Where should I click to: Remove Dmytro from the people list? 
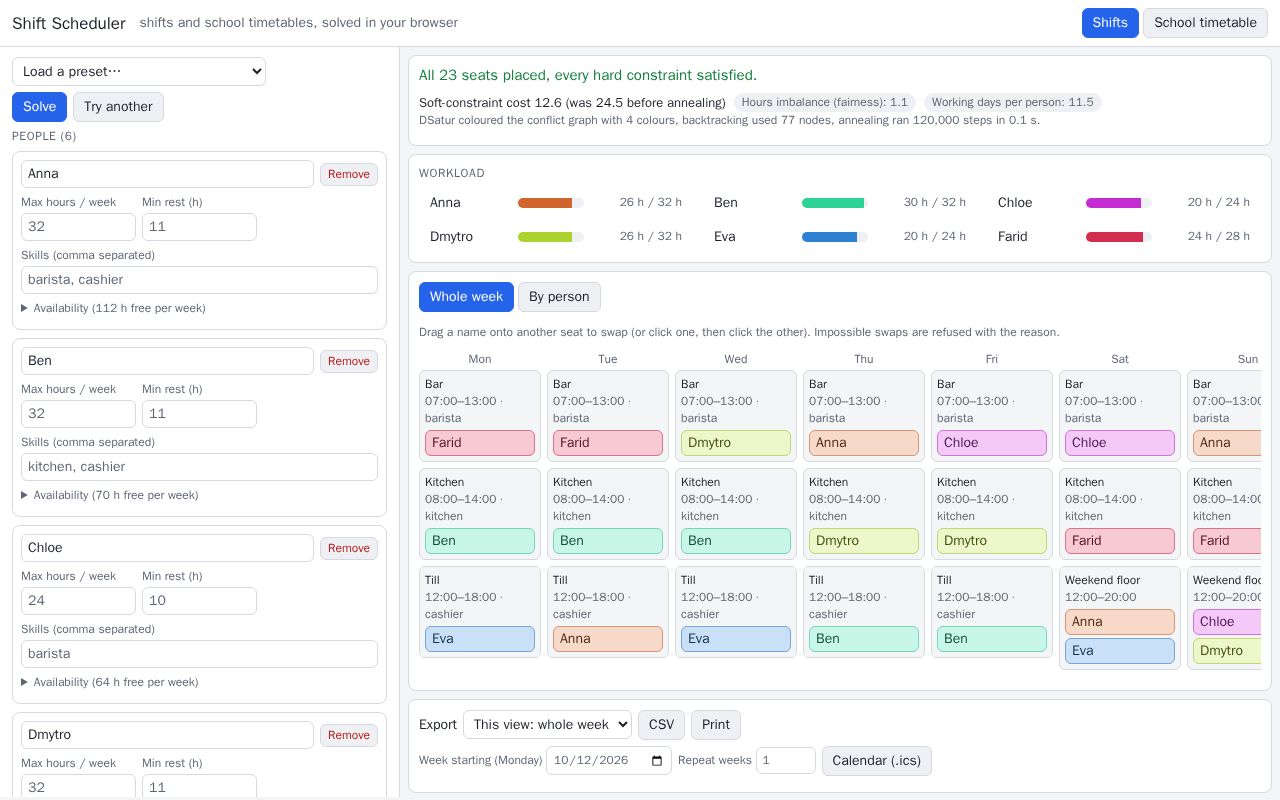coord(349,735)
